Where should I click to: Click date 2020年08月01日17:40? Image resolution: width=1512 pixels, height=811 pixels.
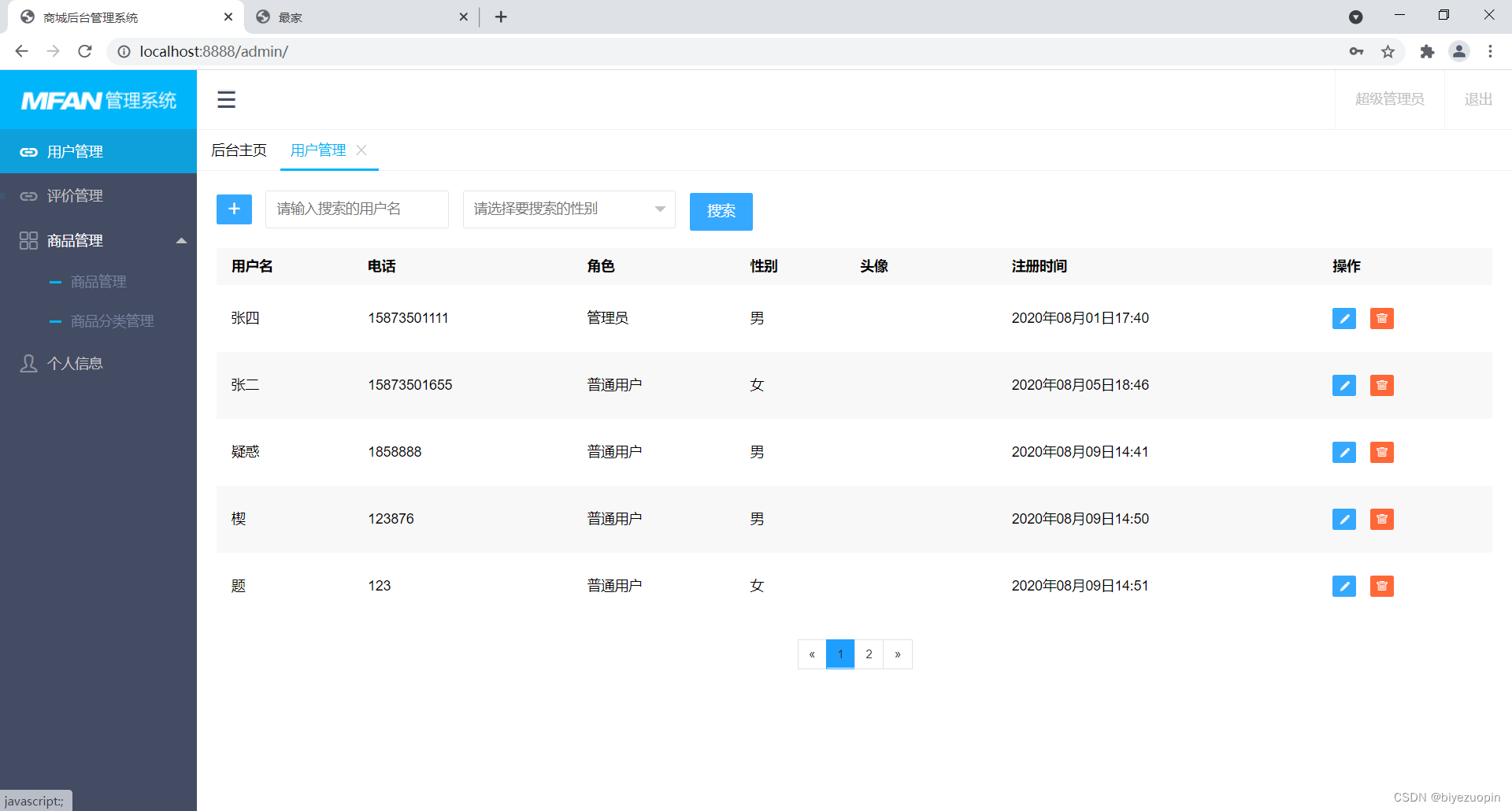pyautogui.click(x=1080, y=318)
